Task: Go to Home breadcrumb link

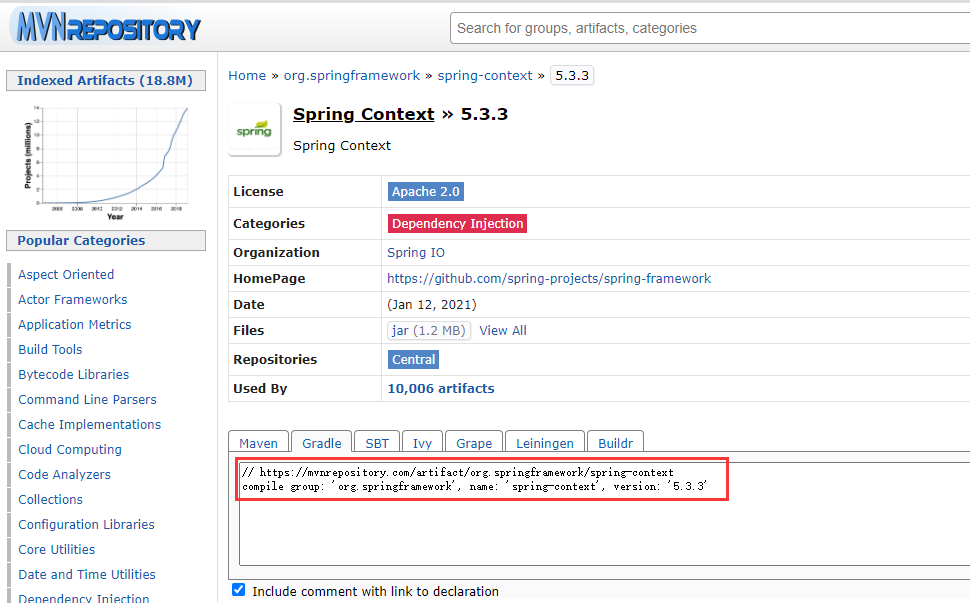Action: point(247,75)
